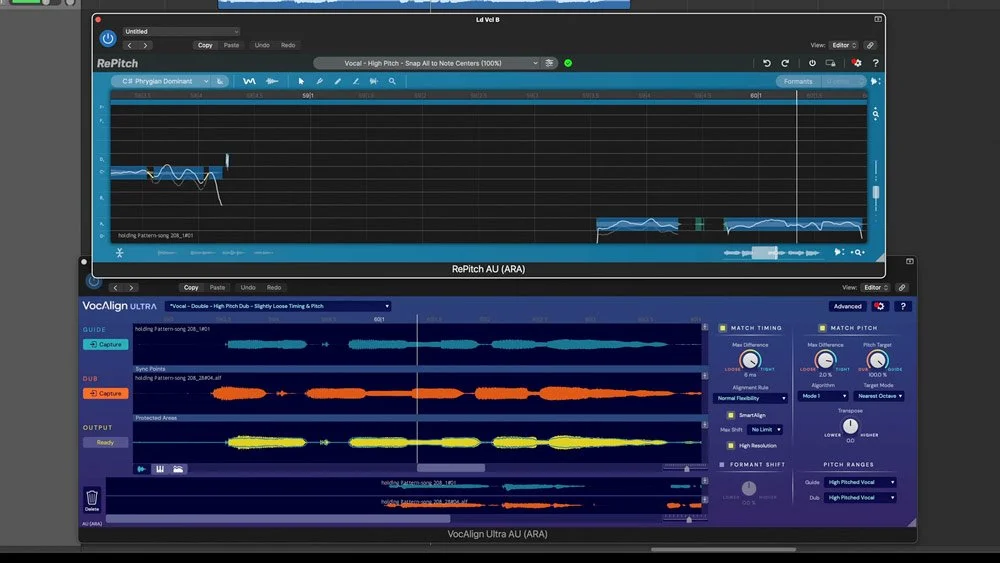The image size is (1000, 563).
Task: Toggle SmartAlign checkbox
Action: 731,415
